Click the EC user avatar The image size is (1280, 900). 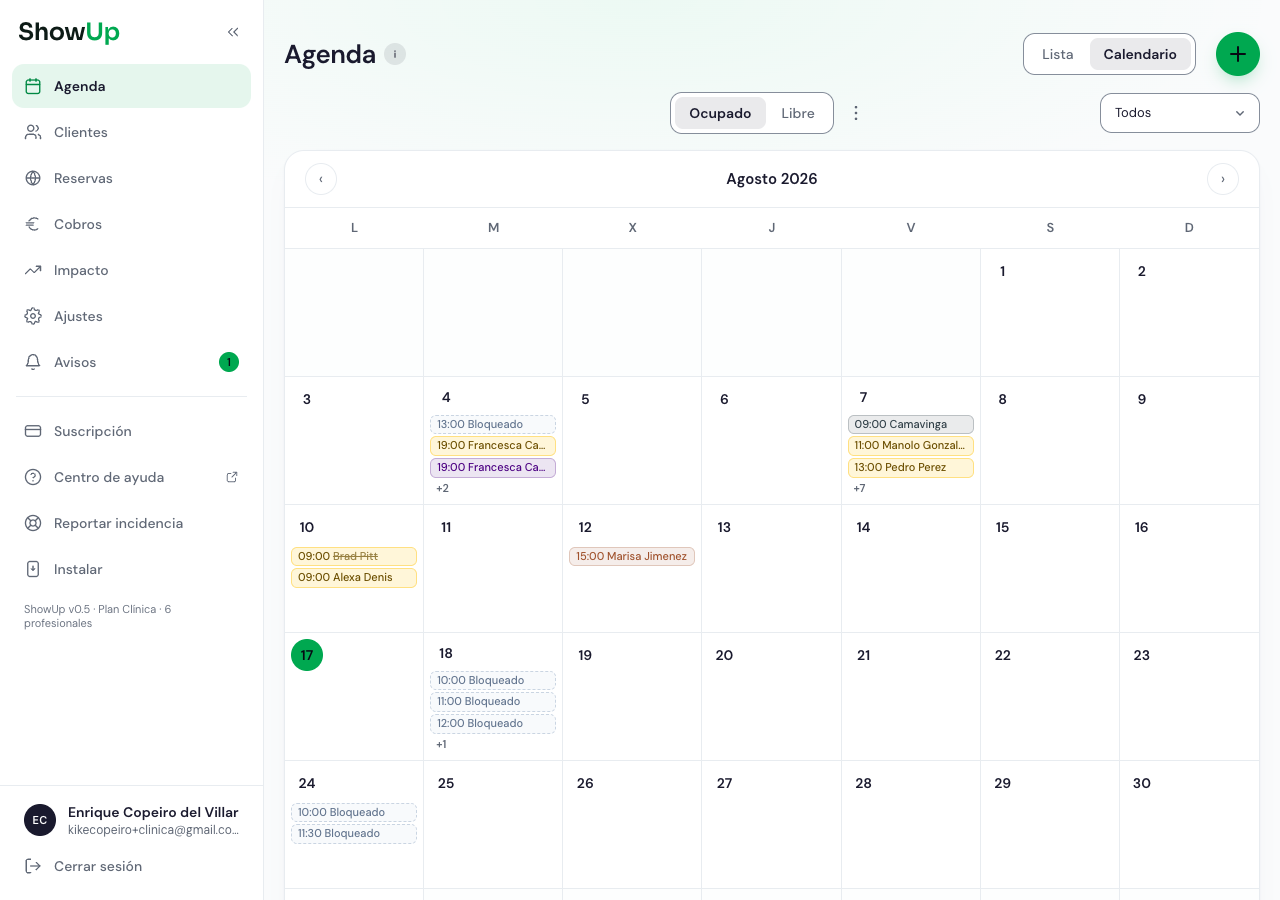tap(40, 820)
